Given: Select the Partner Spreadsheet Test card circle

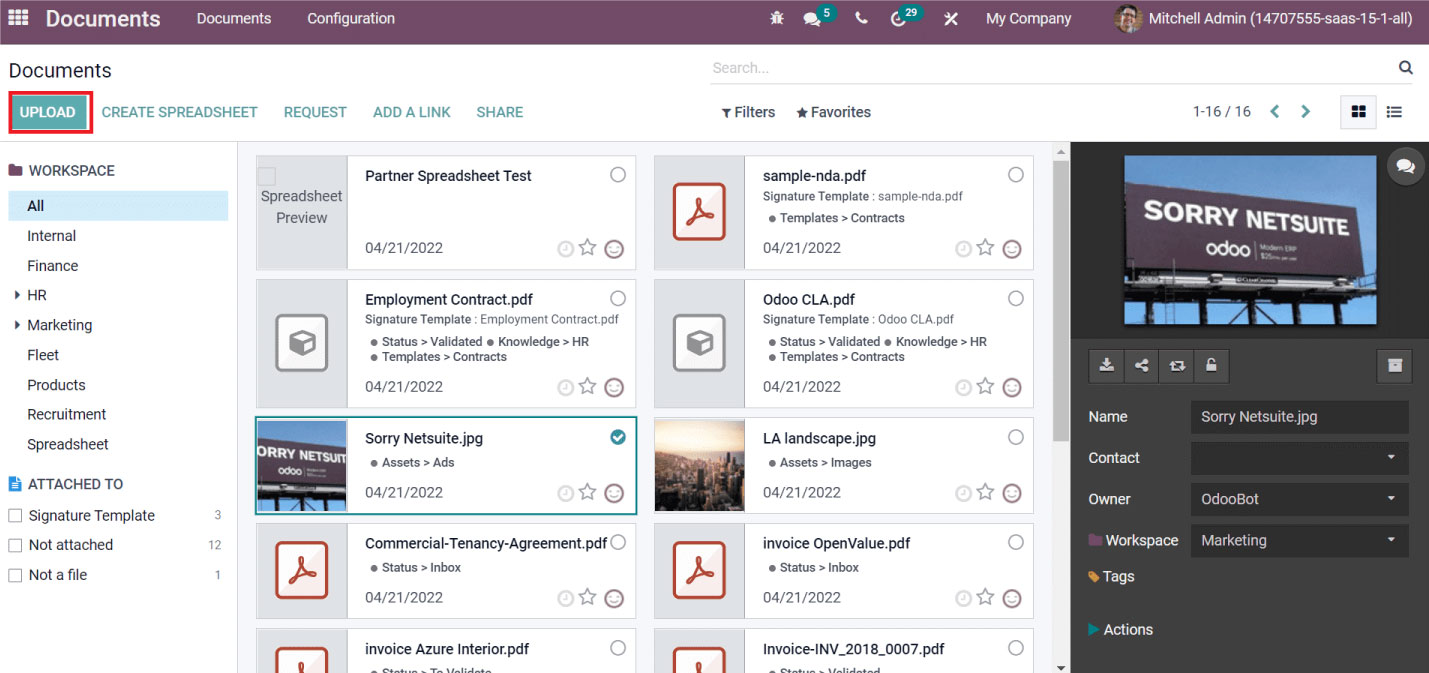Looking at the screenshot, I should (x=618, y=175).
